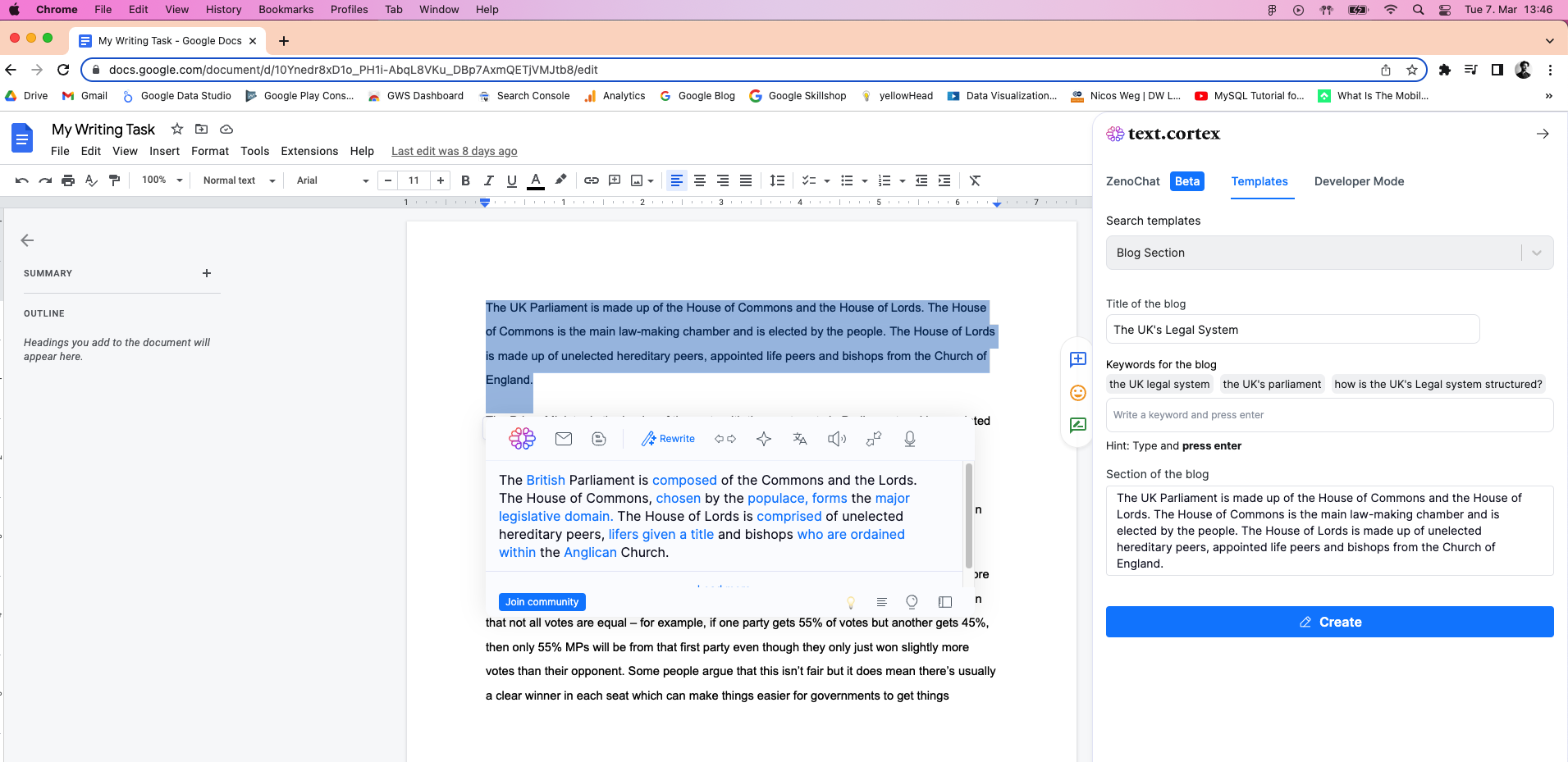Toggle italic formatting

[x=488, y=180]
